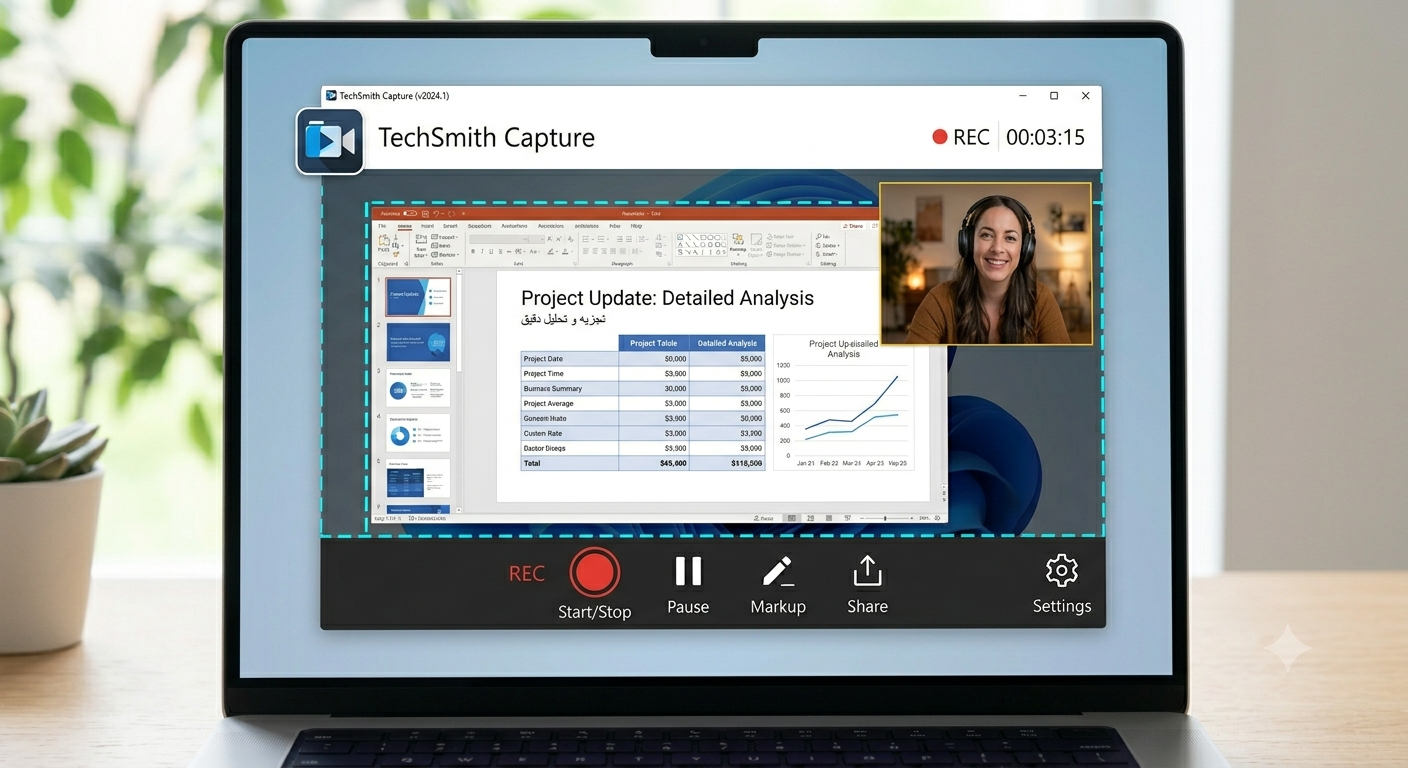Select slide 2 thumbnail
Viewport: 1408px width, 768px height.
tap(418, 342)
